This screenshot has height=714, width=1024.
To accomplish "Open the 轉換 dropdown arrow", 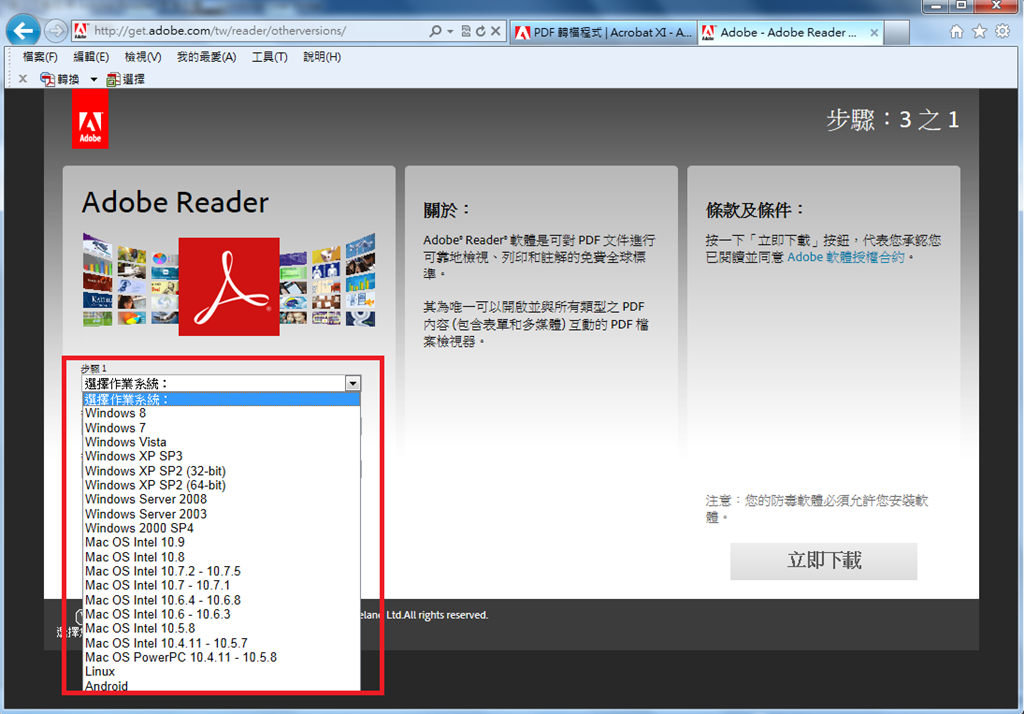I will [x=93, y=80].
